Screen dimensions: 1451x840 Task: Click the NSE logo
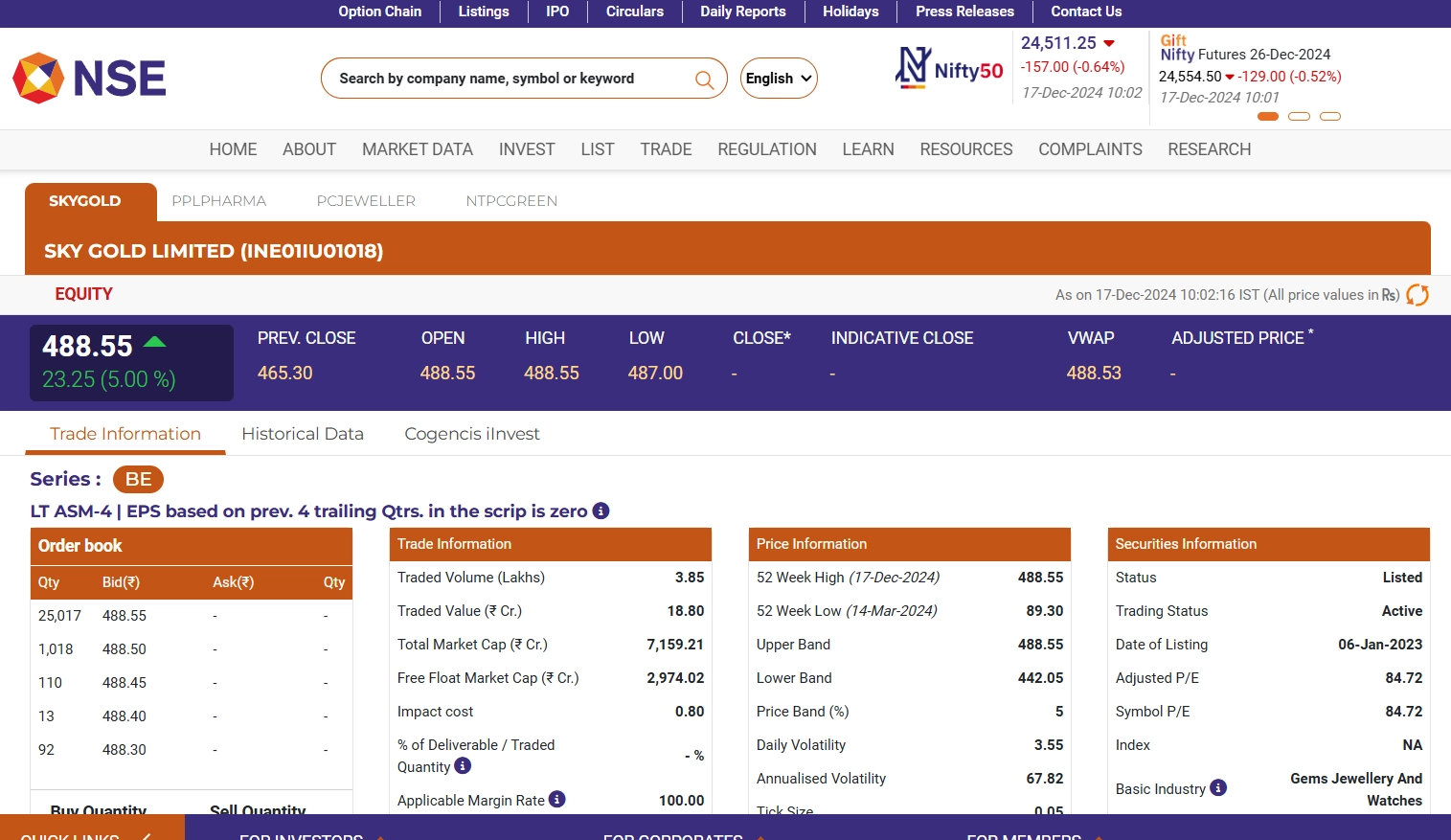pyautogui.click(x=89, y=79)
